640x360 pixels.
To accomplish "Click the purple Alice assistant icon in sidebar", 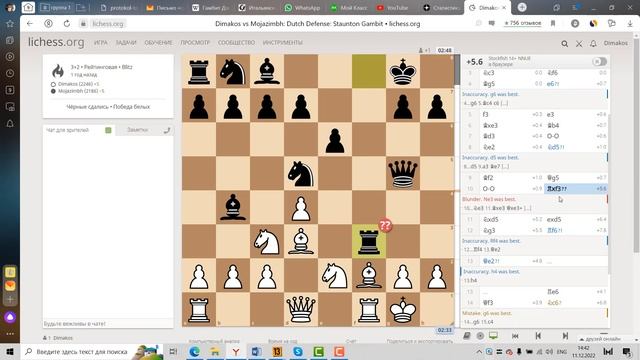I will click(10, 317).
